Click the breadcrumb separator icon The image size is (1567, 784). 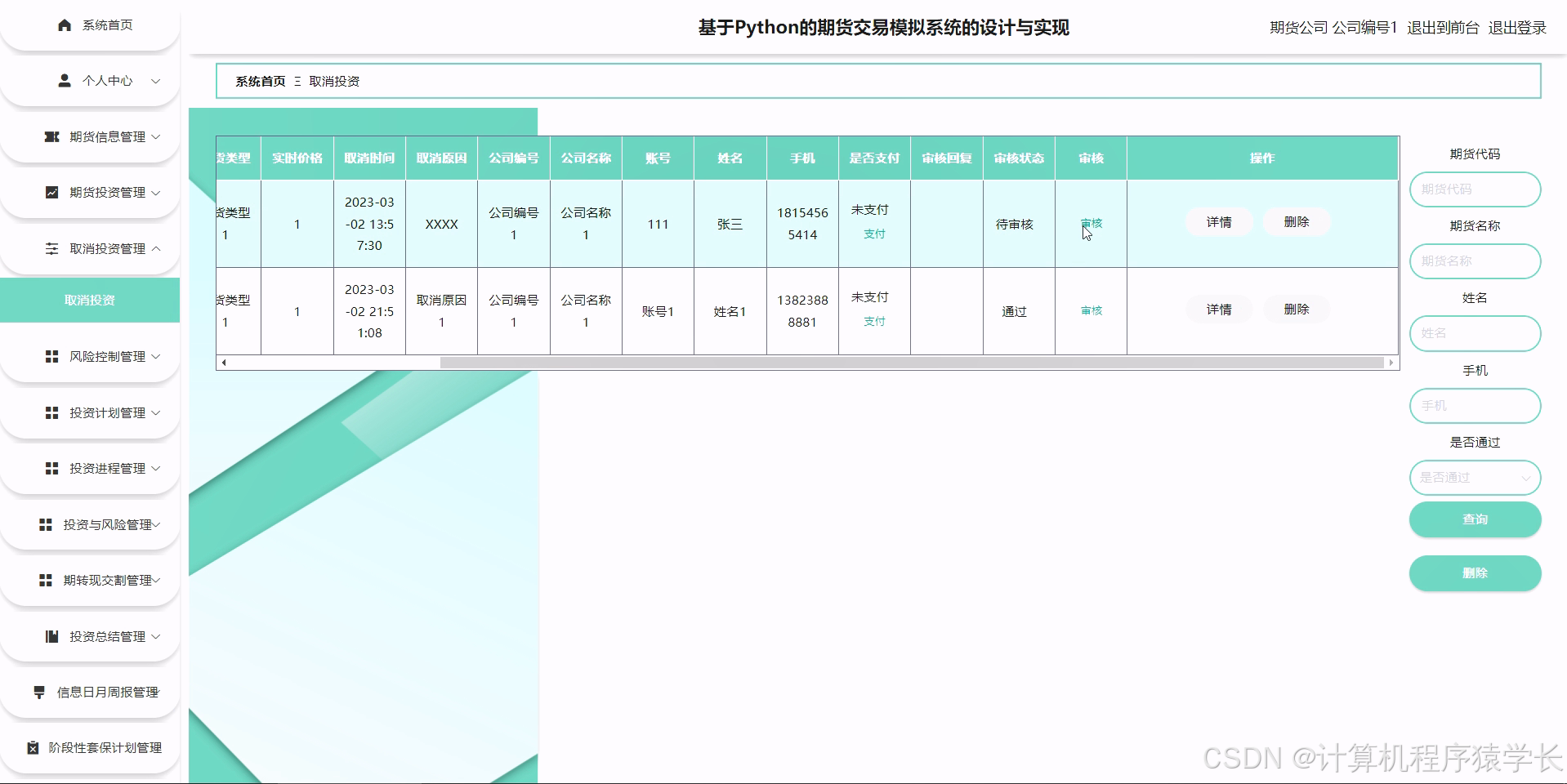point(297,82)
